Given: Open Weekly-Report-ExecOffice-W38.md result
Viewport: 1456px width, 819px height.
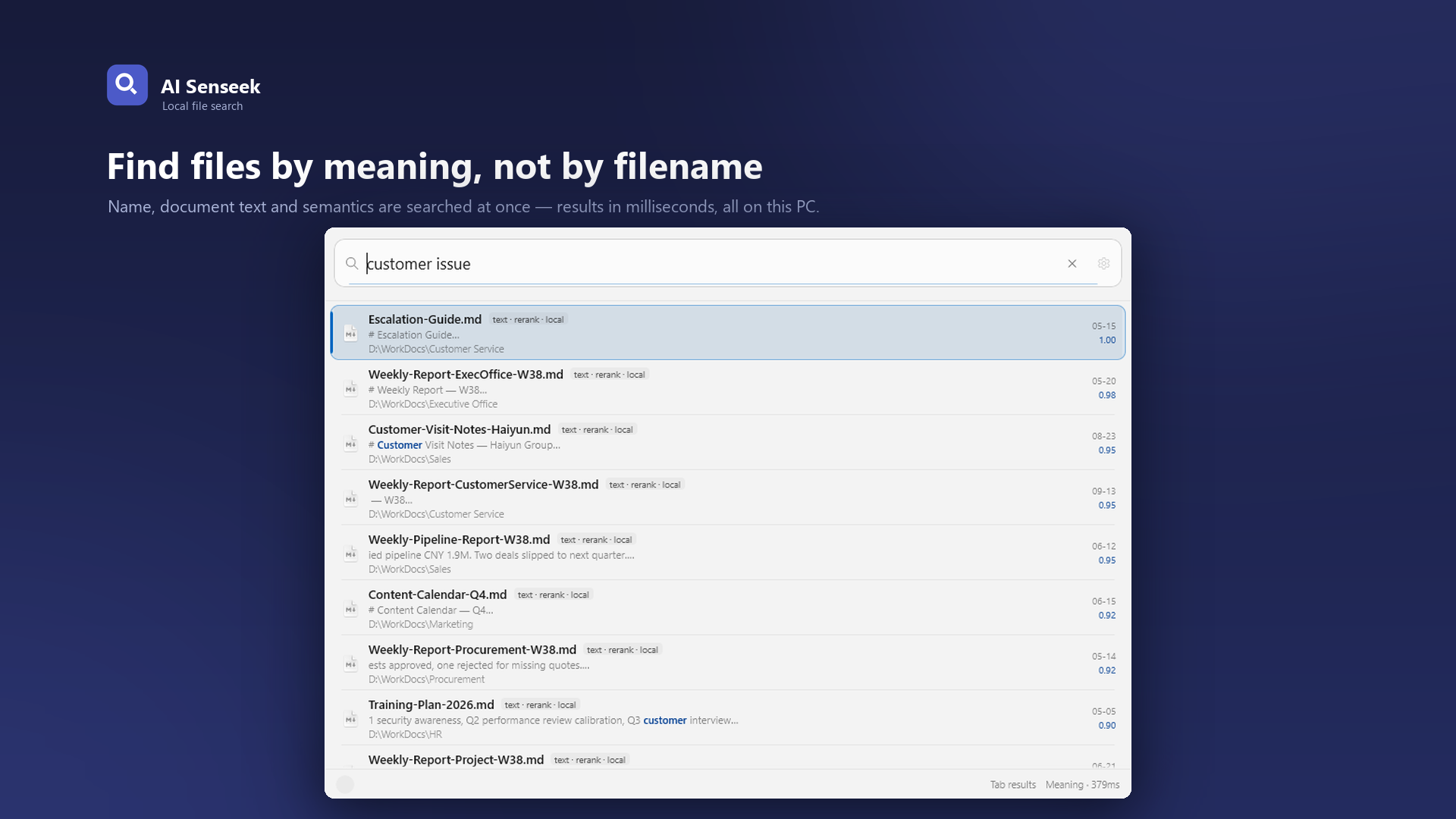Looking at the screenshot, I should point(728,388).
